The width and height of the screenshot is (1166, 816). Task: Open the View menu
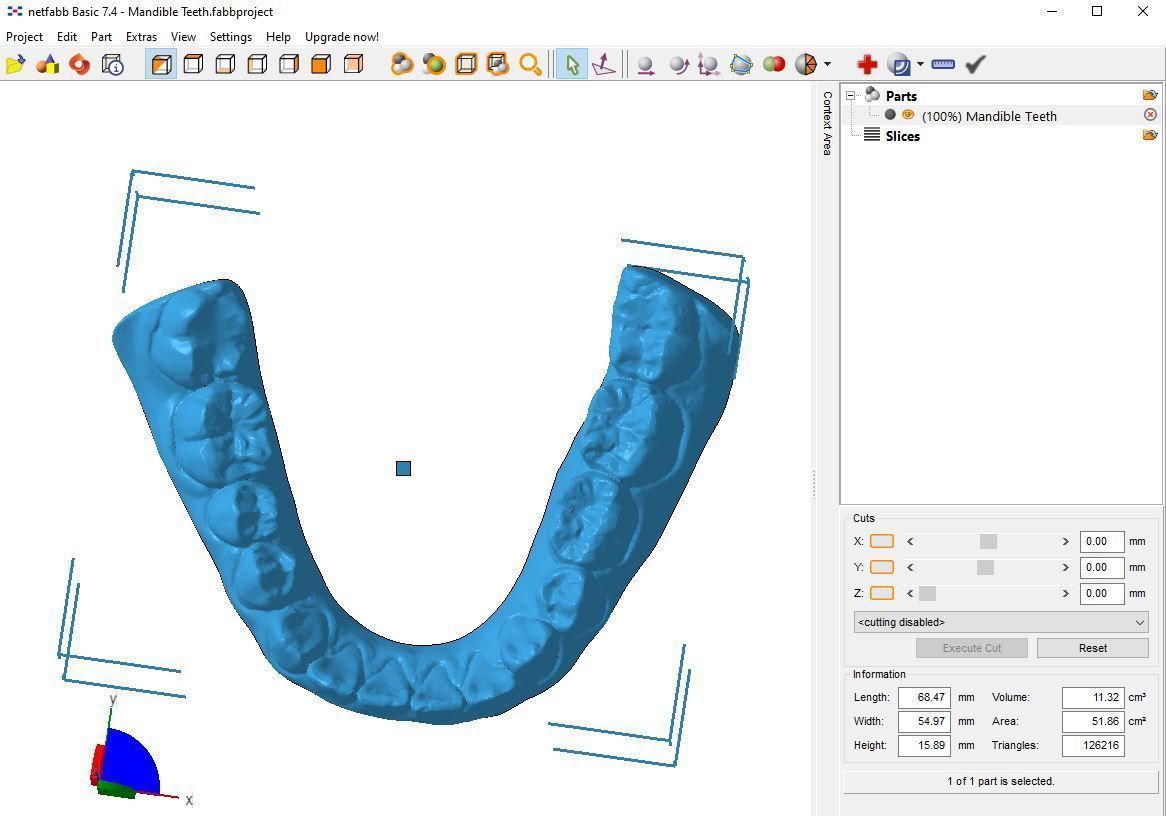pyautogui.click(x=183, y=36)
